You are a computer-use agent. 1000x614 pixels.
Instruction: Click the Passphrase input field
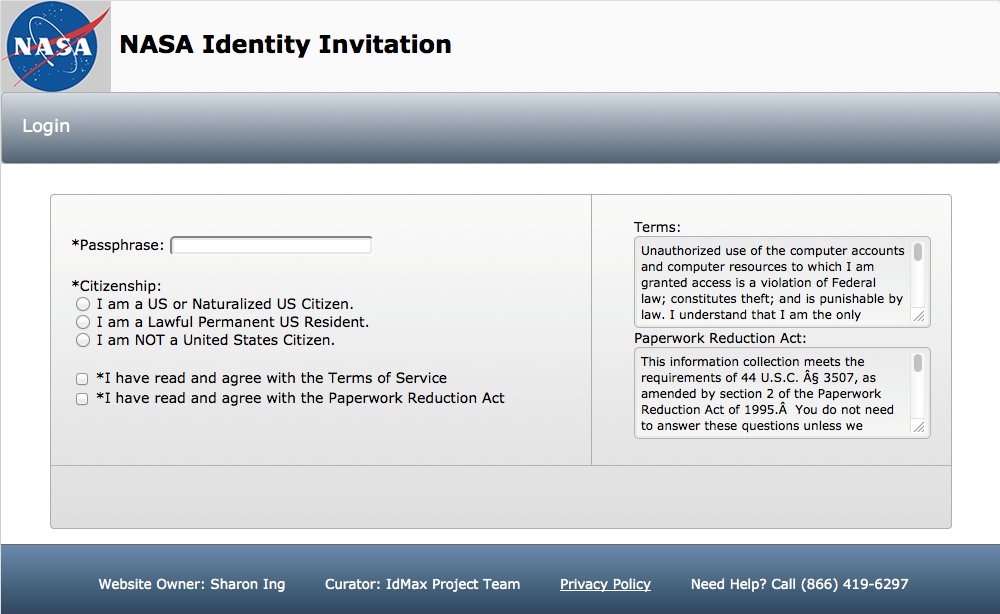point(271,245)
